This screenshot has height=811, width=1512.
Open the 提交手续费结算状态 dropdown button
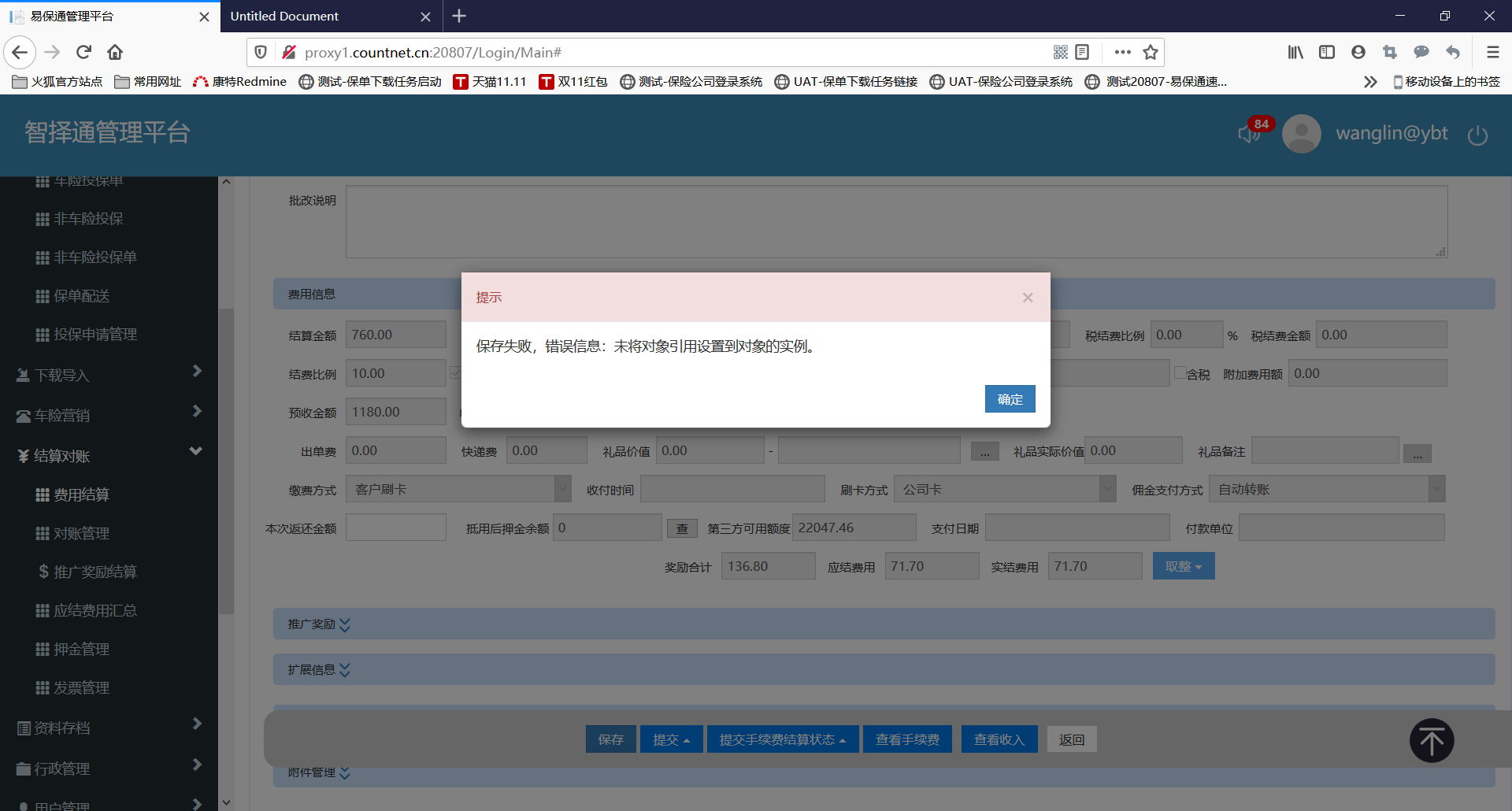click(x=783, y=739)
